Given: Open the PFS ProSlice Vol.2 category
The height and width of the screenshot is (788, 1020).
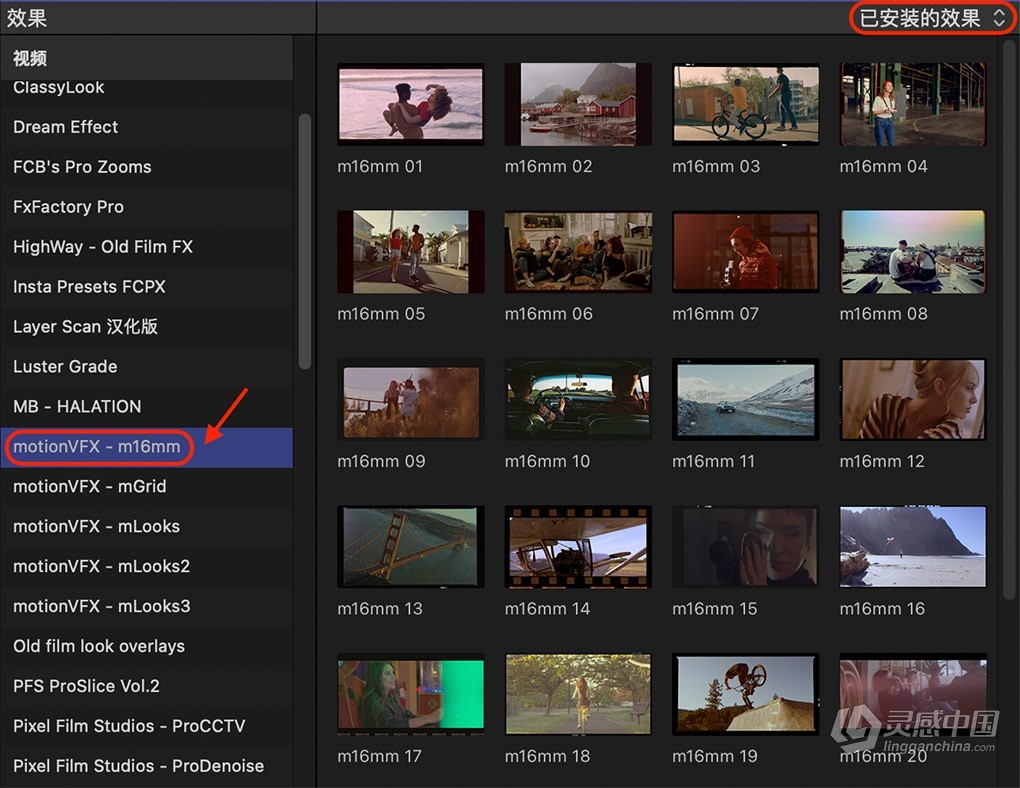Looking at the screenshot, I should 146,686.
